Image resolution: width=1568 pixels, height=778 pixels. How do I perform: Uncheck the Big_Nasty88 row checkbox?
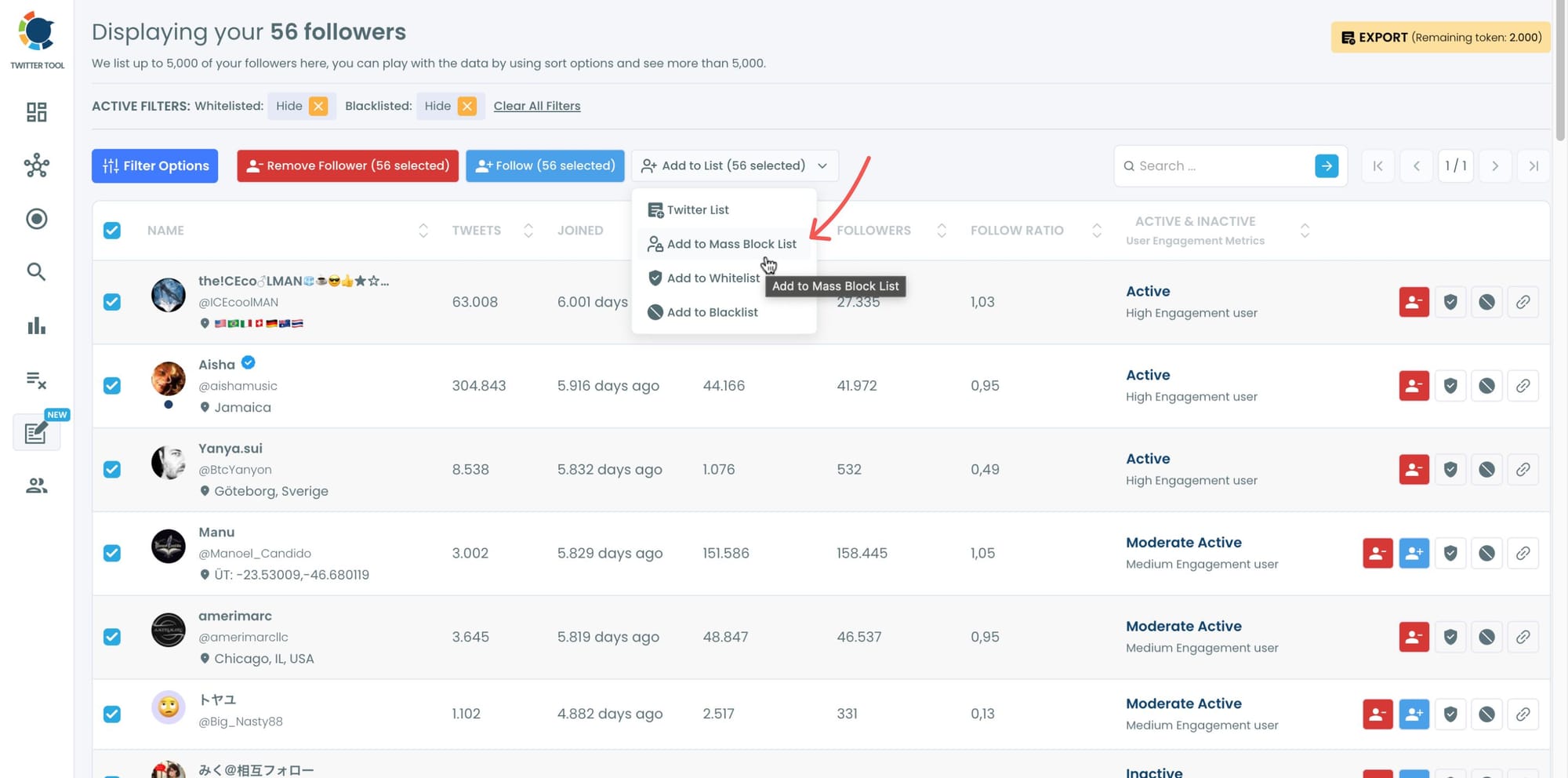pyautogui.click(x=112, y=714)
